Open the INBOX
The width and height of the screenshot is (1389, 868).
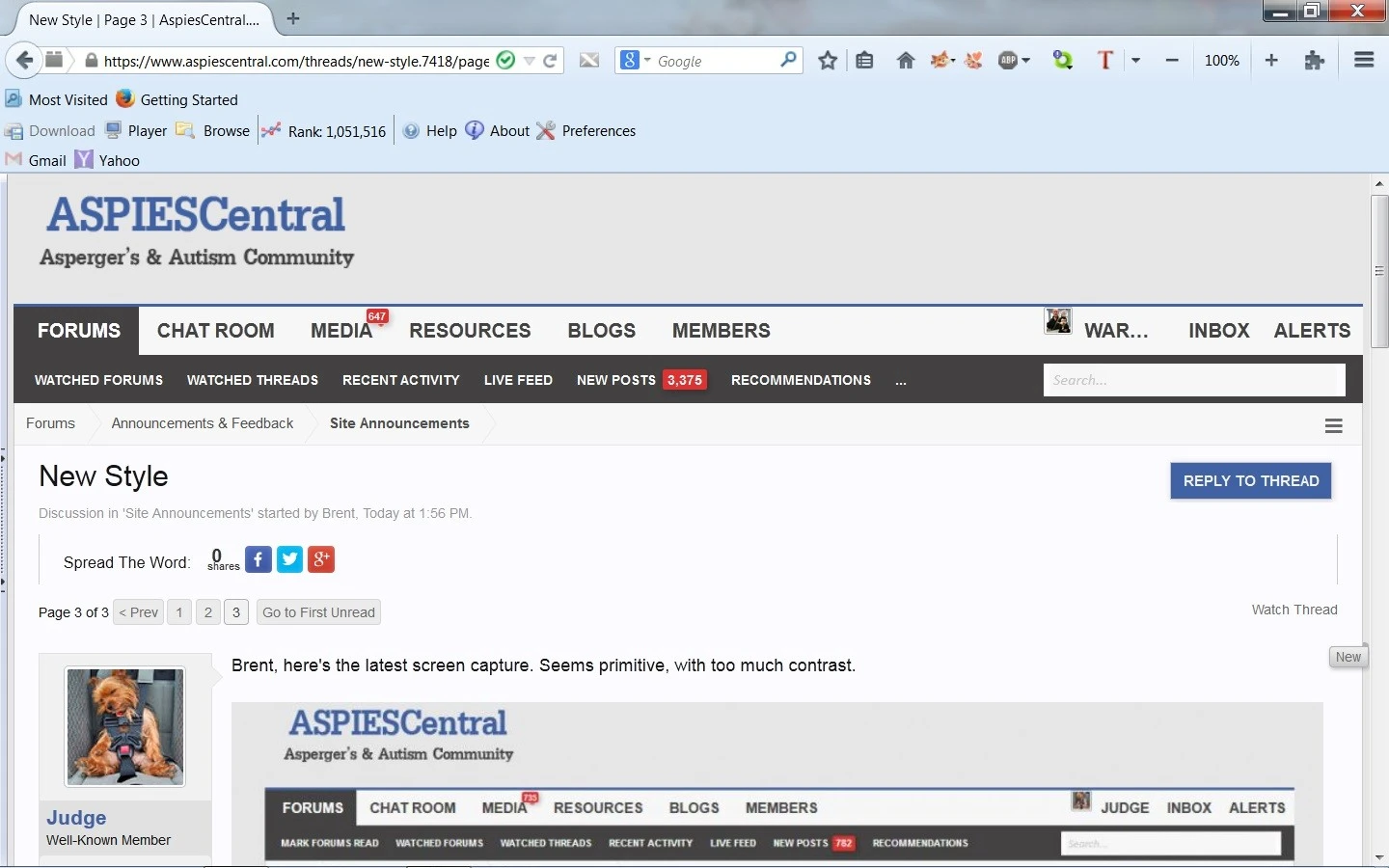click(1219, 331)
